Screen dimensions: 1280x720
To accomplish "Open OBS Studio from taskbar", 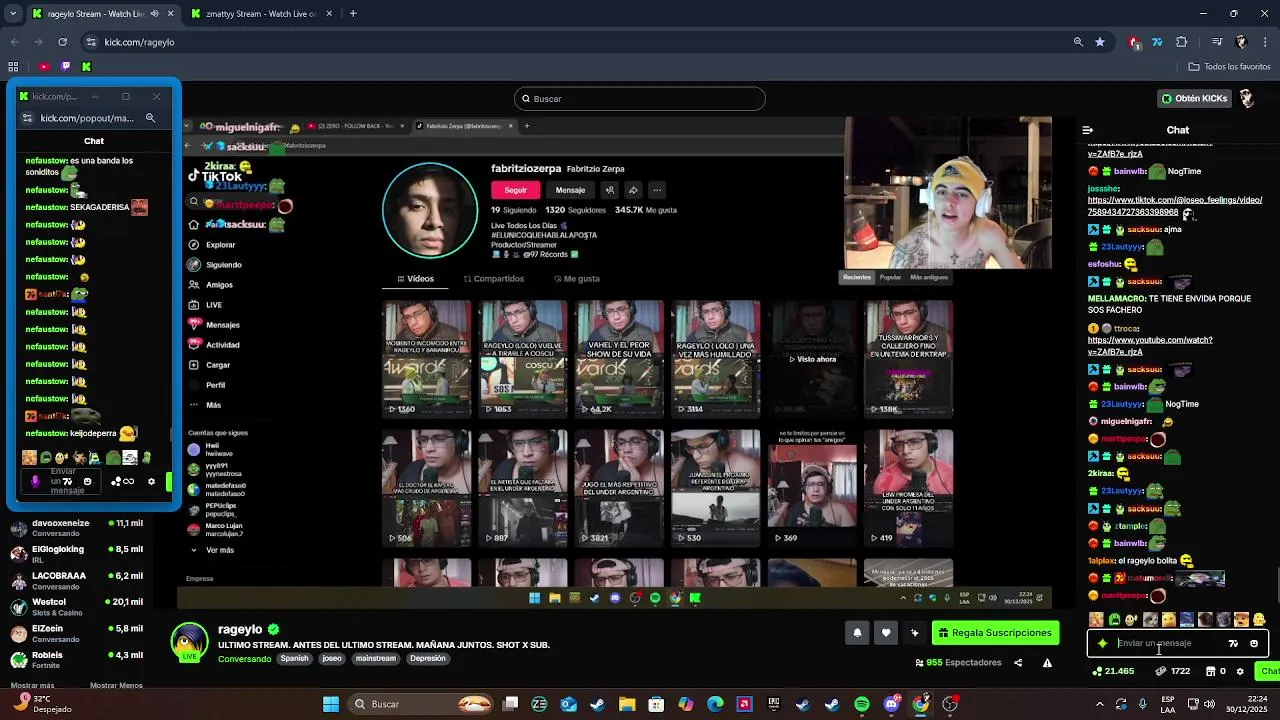I will click(x=950, y=704).
